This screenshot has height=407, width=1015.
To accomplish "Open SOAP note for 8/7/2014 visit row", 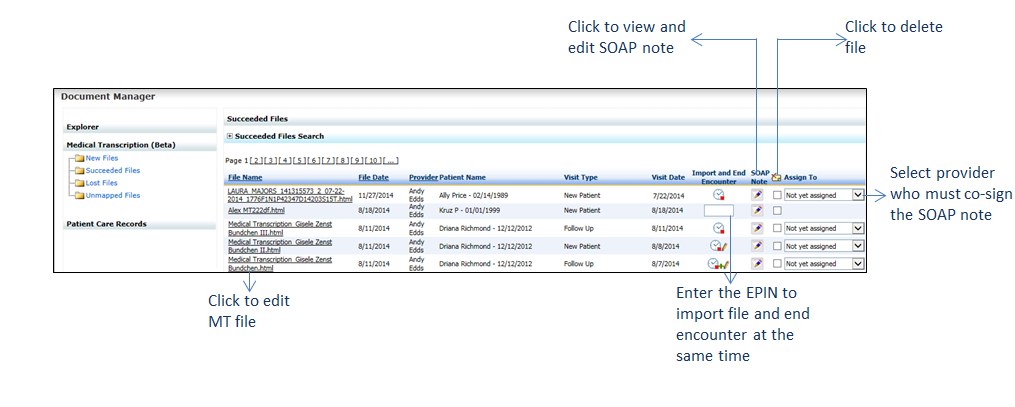I will coord(757,264).
